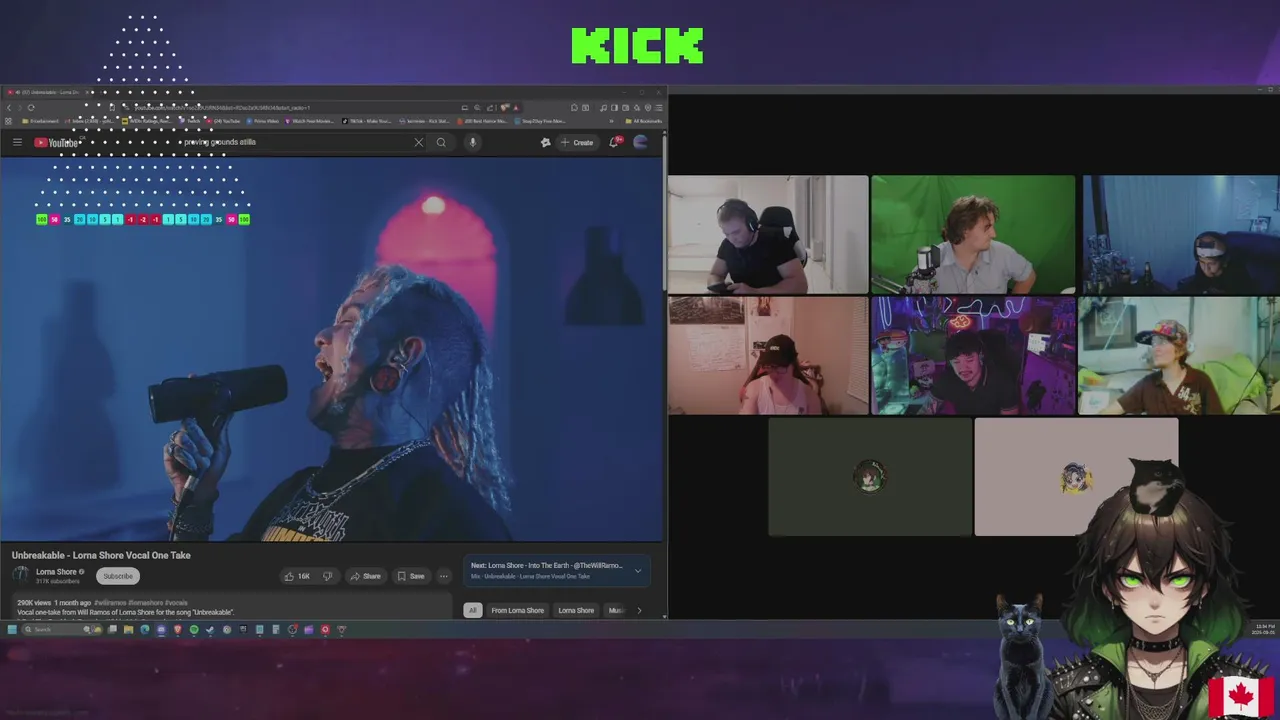Select the green screen participant tile
Screen dimensions: 1280x720
click(973, 234)
